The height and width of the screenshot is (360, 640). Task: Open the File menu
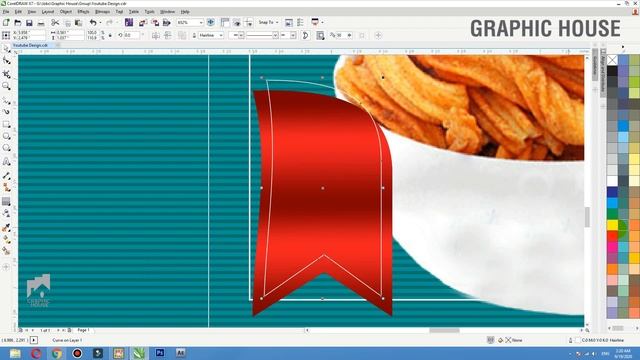(x=6, y=12)
